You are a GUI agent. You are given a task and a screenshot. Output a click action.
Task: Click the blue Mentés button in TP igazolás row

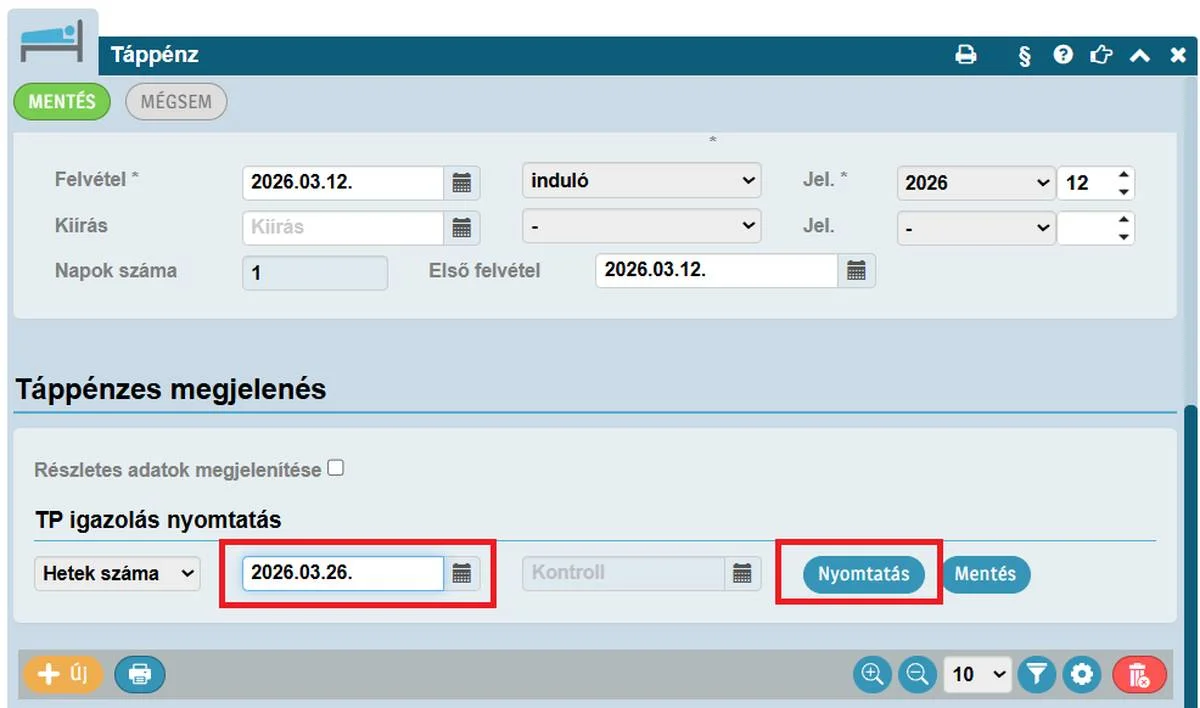(x=985, y=574)
